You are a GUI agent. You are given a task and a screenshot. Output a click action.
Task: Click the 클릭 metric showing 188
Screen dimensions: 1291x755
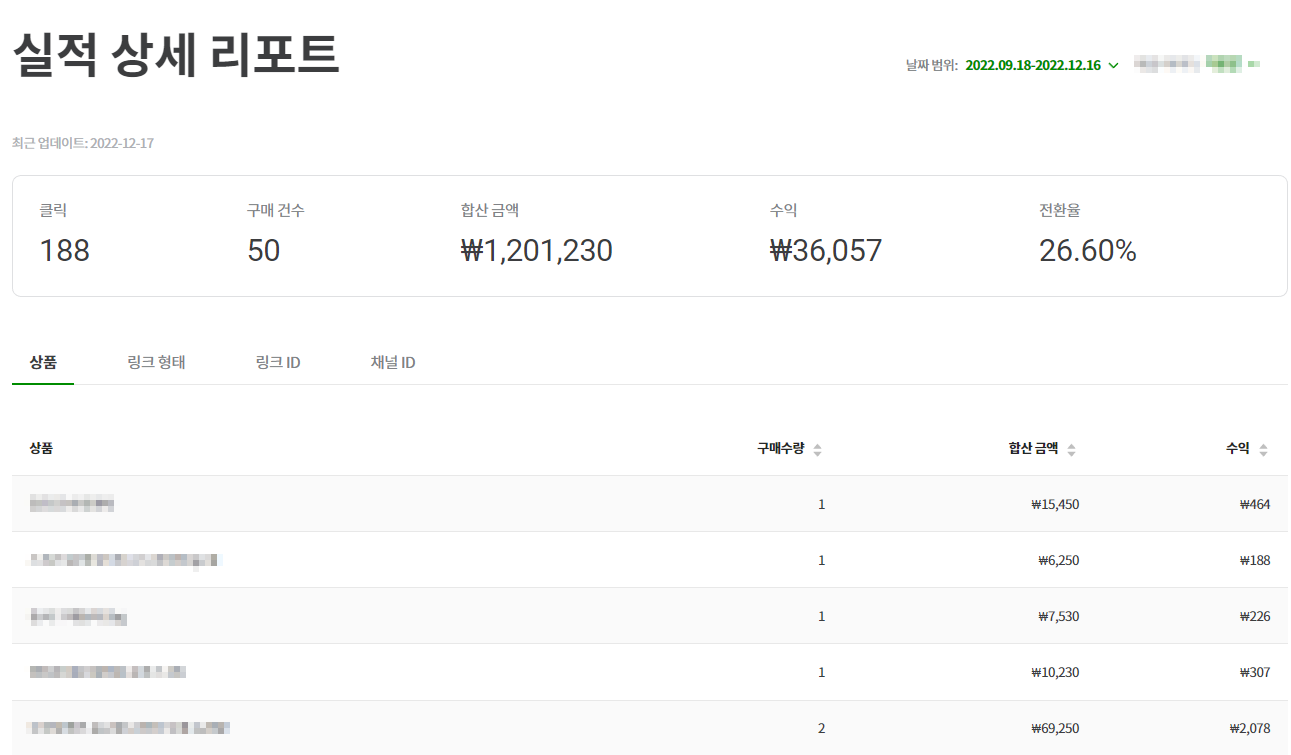64,250
